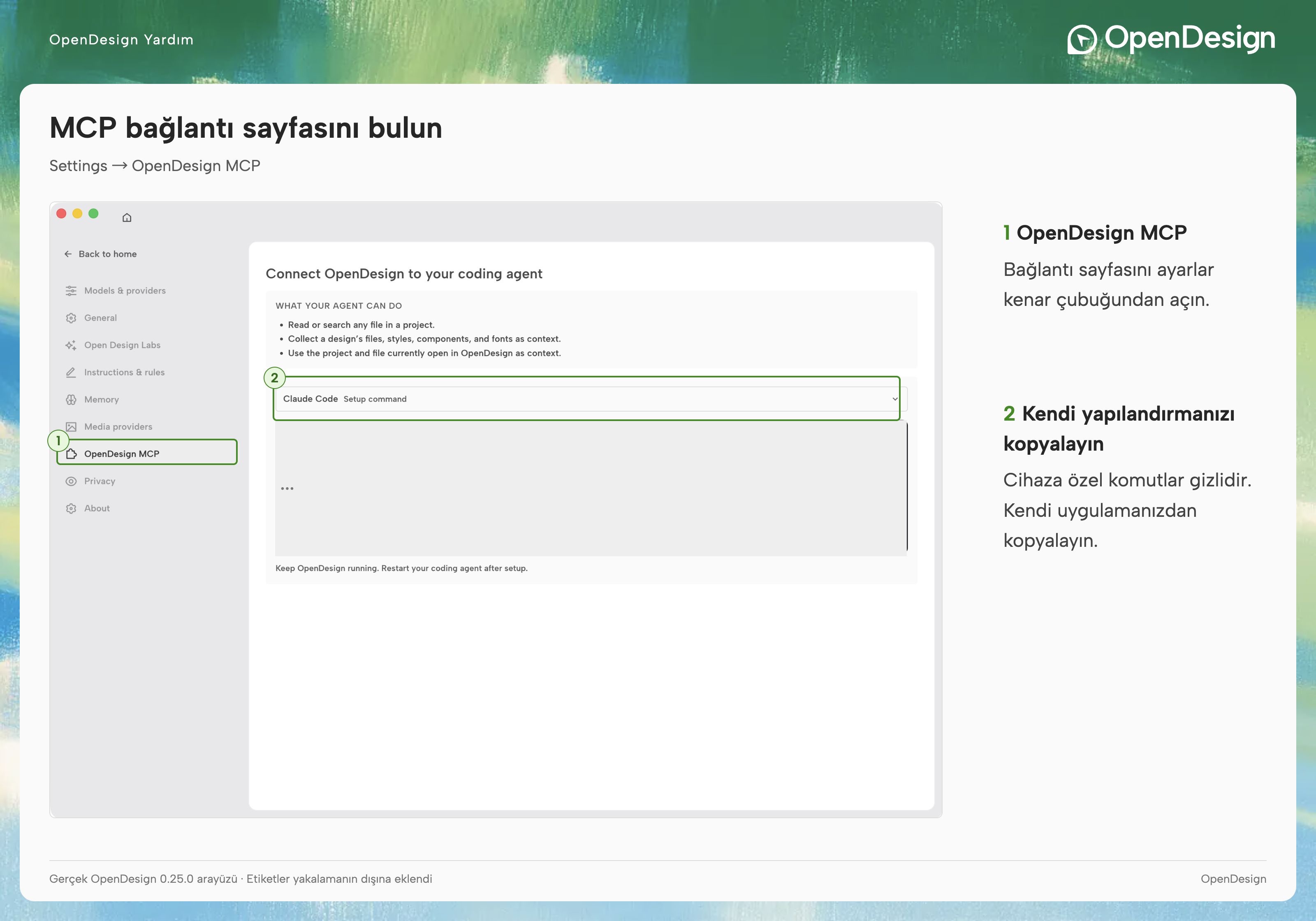Click the OpenDesign logo in the header
The width and height of the screenshot is (1316, 921).
[x=1171, y=39]
